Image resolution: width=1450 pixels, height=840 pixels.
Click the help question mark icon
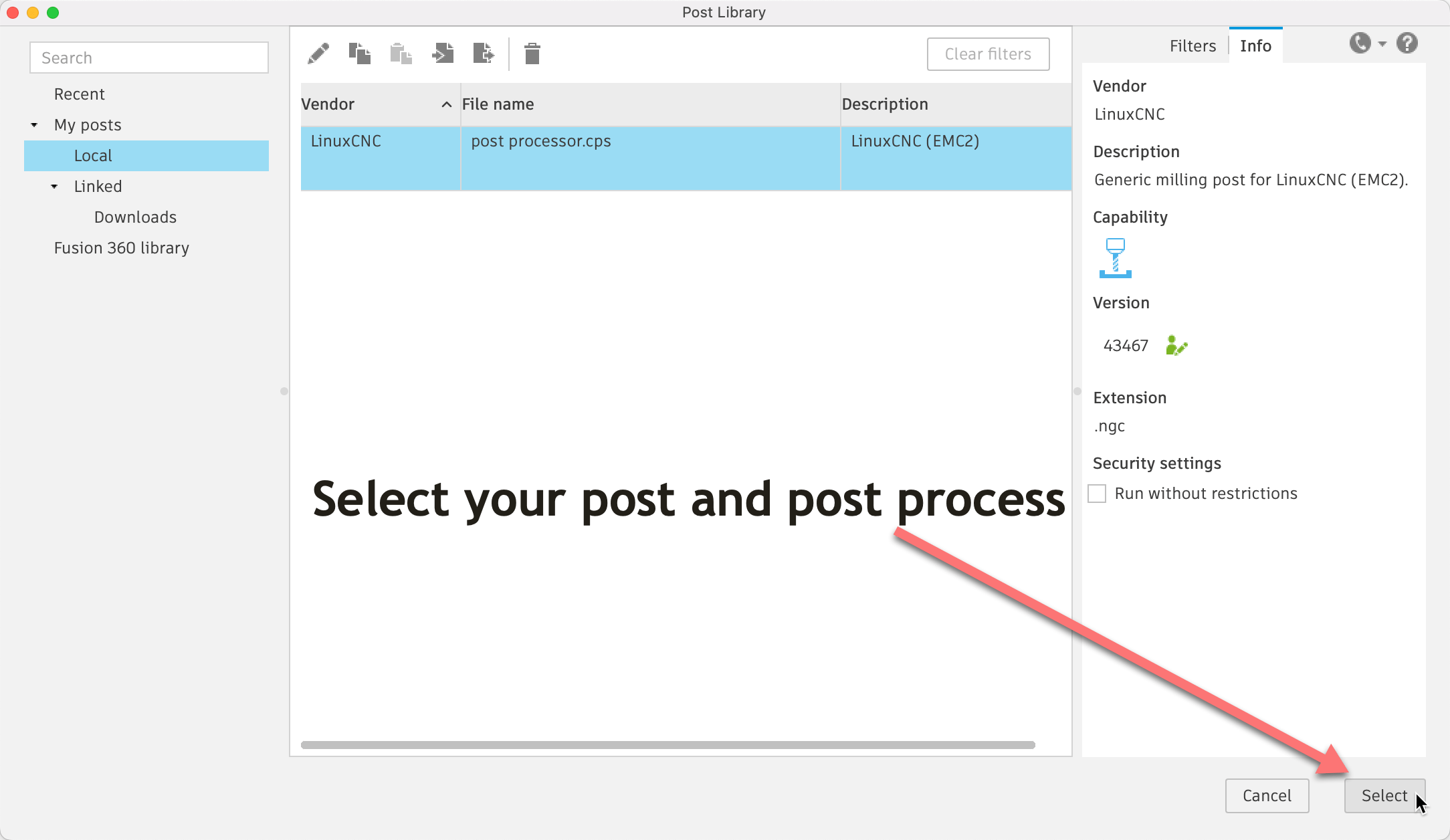click(x=1407, y=43)
